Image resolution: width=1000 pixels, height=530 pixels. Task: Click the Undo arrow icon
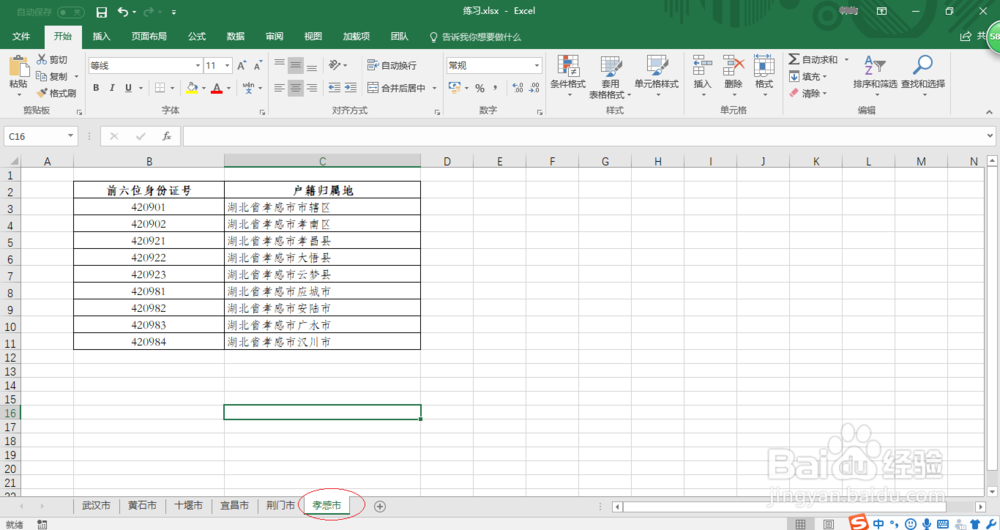click(x=123, y=12)
